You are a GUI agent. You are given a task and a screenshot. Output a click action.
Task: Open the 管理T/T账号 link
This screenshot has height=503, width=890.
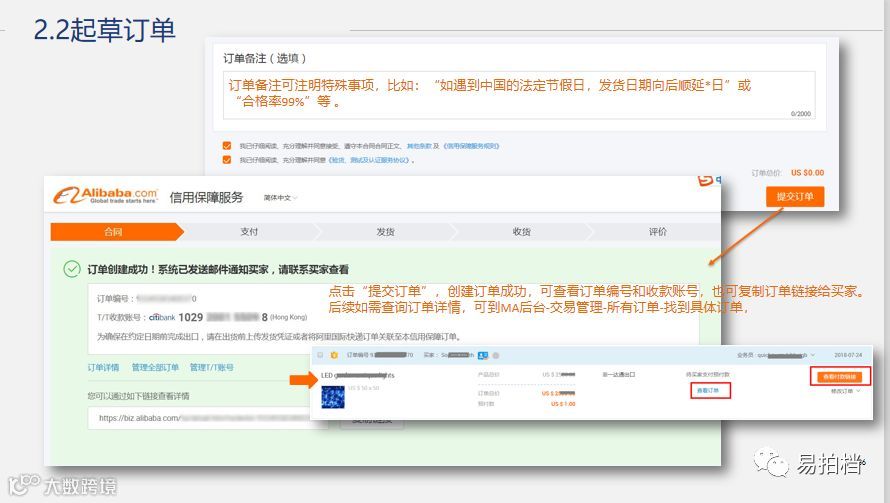click(x=211, y=367)
